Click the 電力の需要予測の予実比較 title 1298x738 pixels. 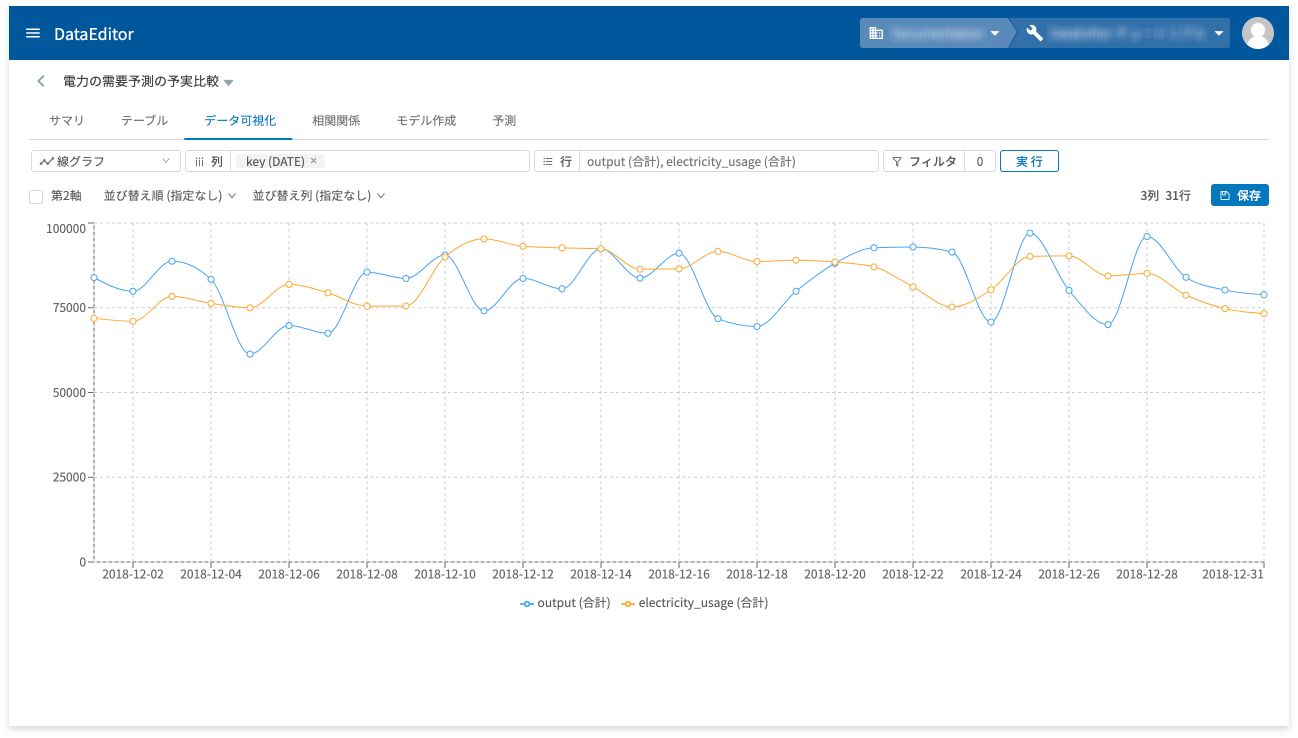[141, 81]
